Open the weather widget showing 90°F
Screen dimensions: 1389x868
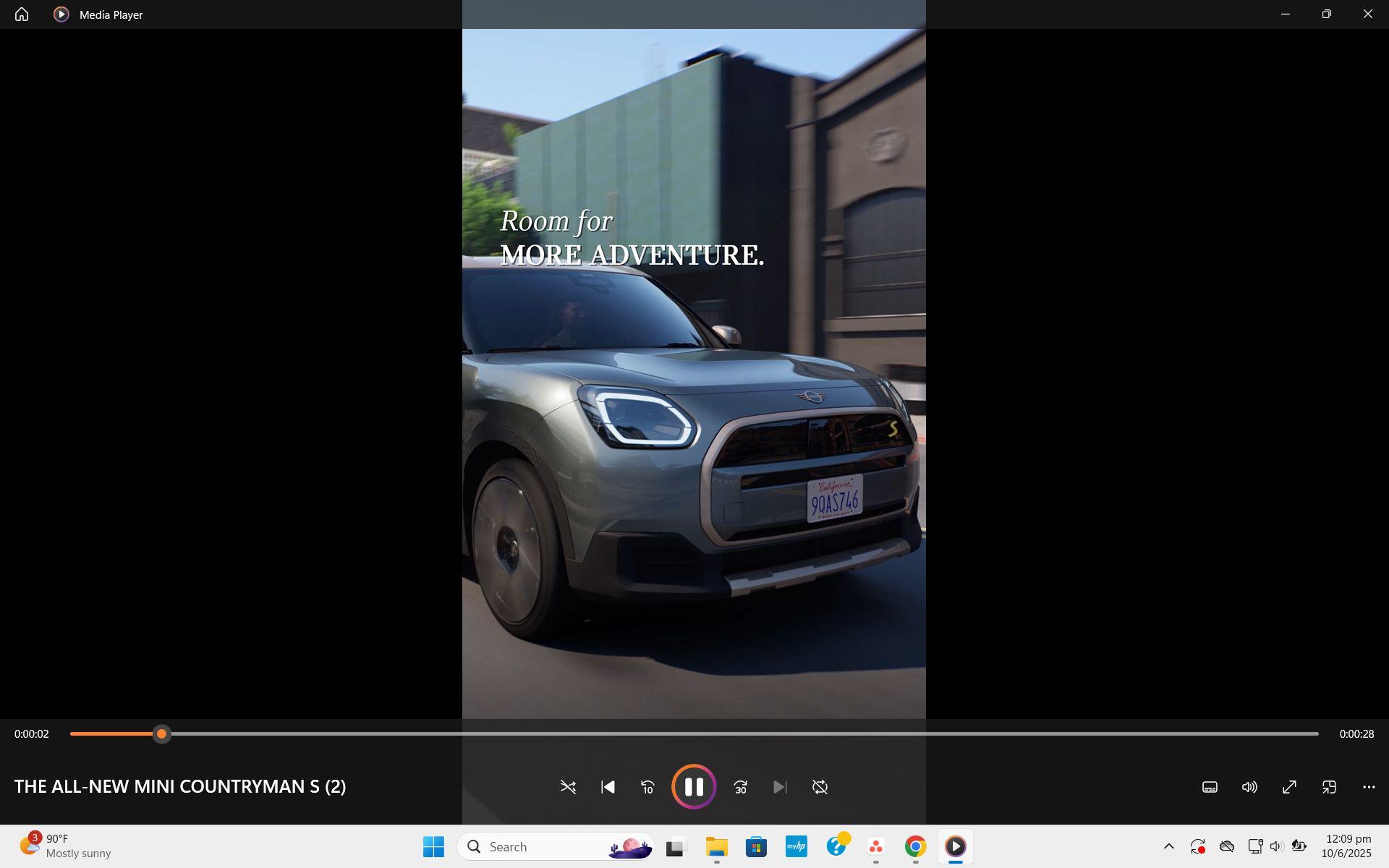click(x=65, y=846)
